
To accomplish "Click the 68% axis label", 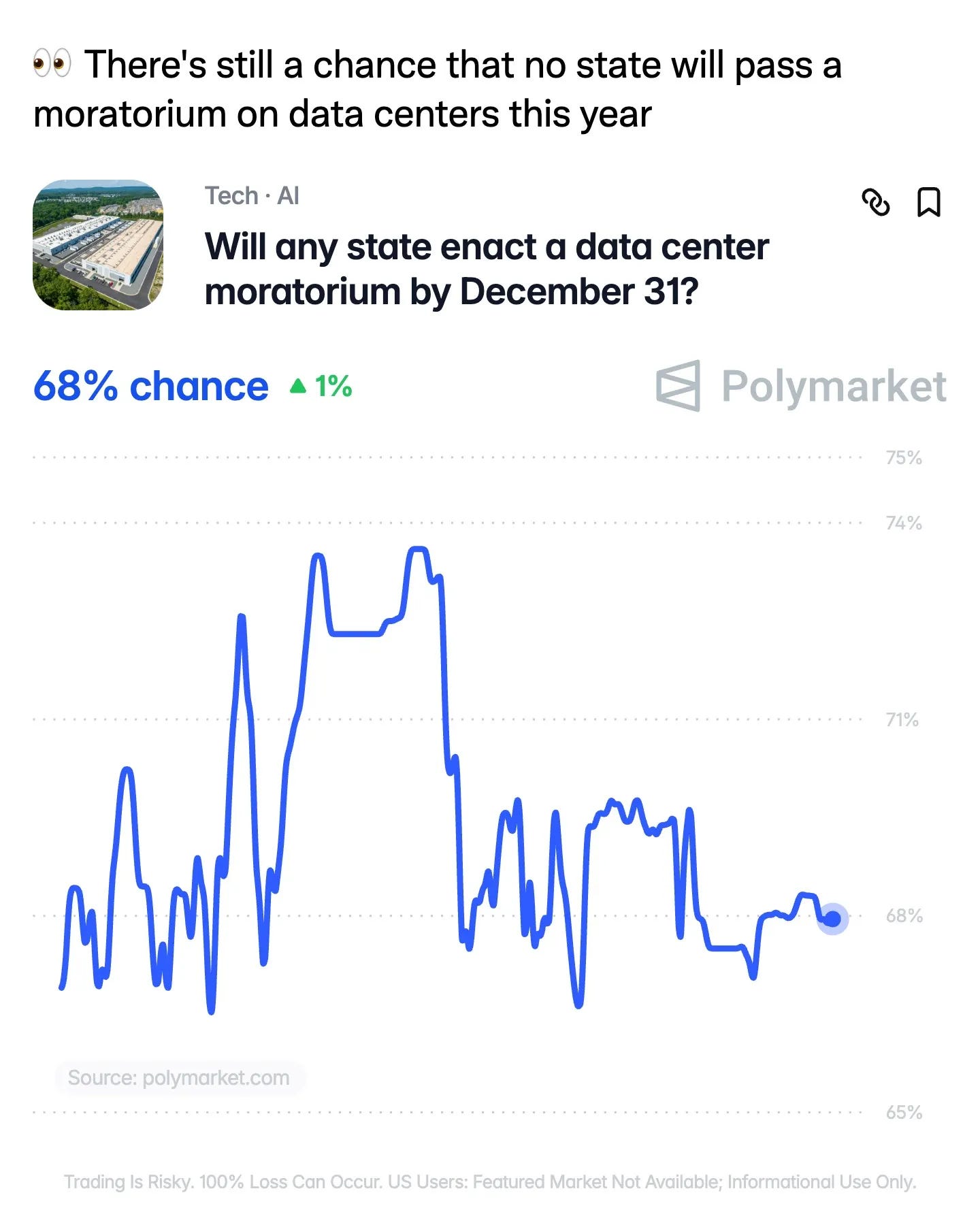I will (904, 915).
